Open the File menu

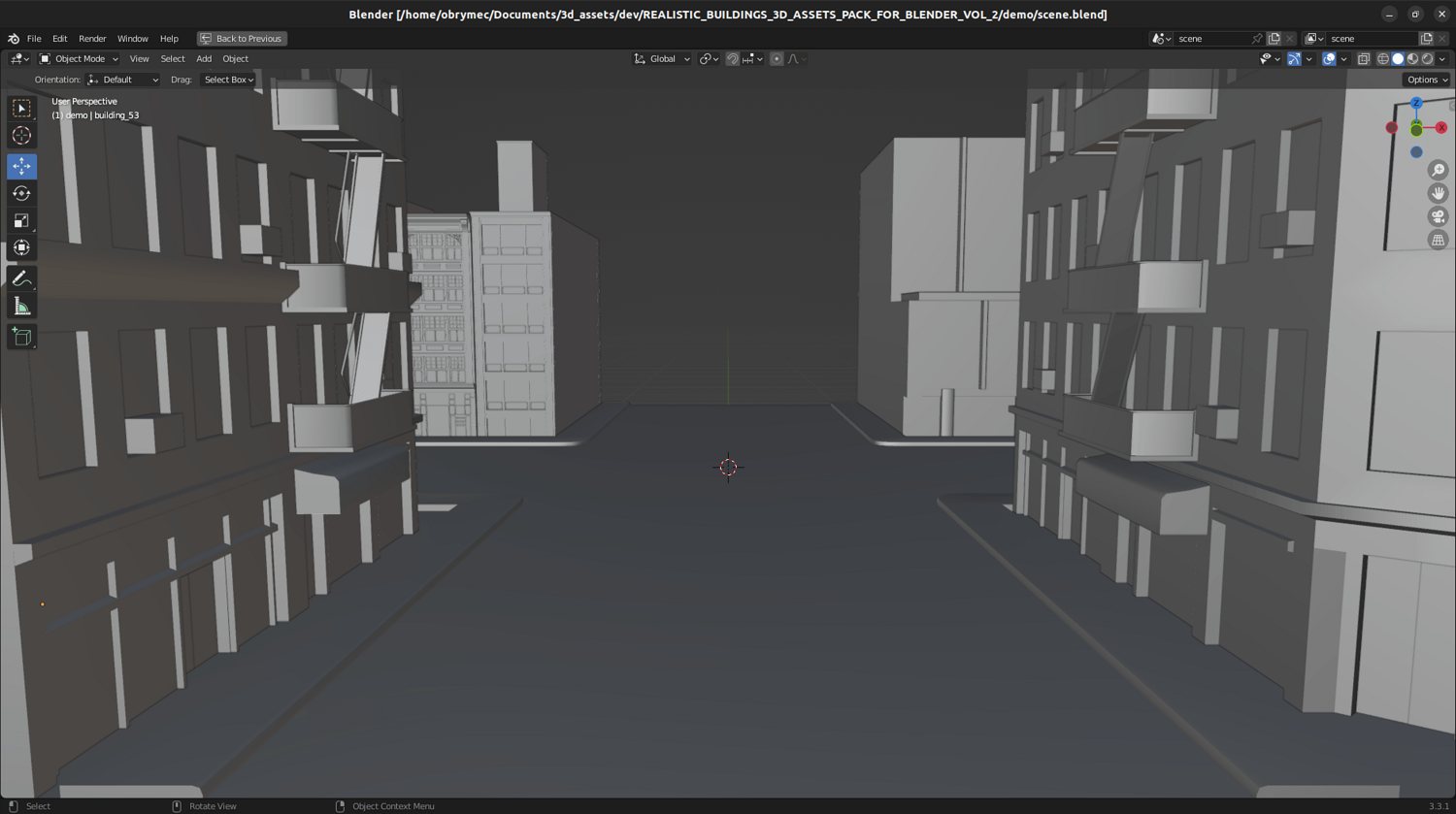34,39
